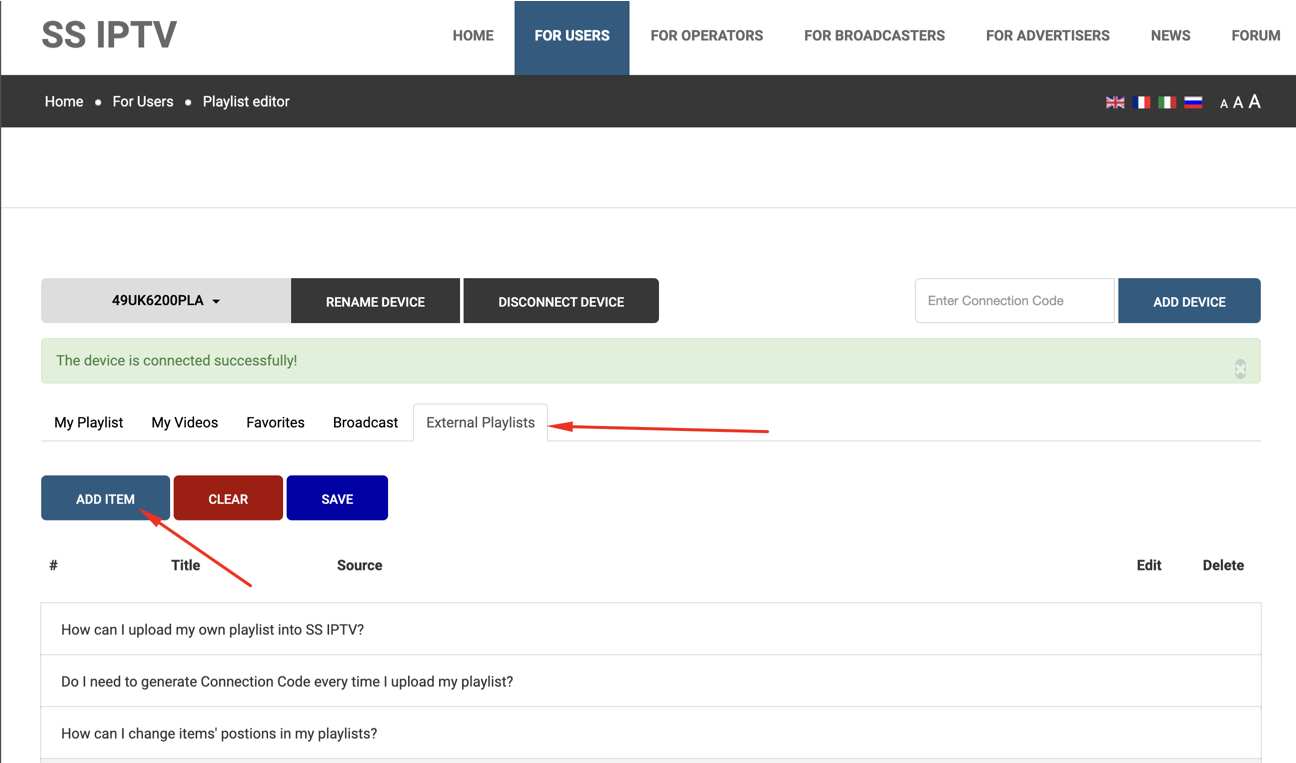Click the red CLEAR button
The image size is (1296, 763).
228,498
